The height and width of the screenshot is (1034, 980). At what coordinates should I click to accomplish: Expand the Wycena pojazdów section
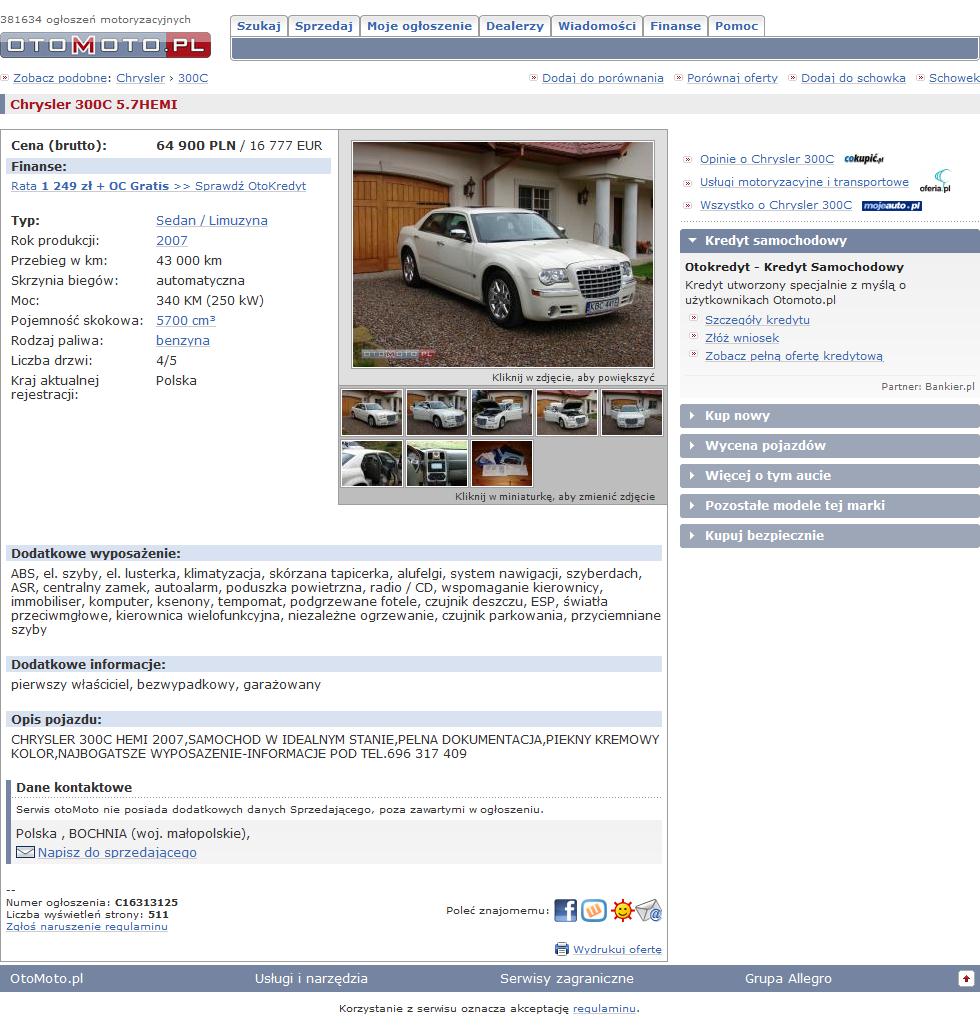(x=830, y=446)
